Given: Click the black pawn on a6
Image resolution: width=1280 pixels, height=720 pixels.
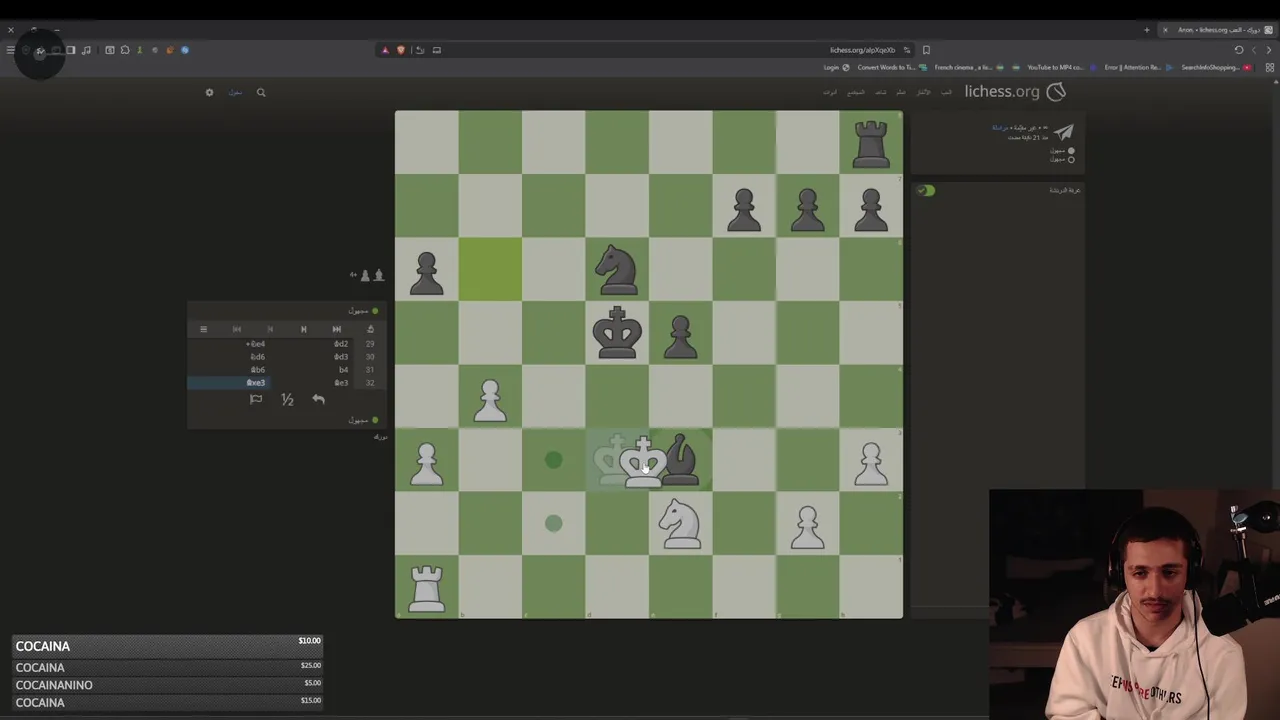Looking at the screenshot, I should click(427, 272).
